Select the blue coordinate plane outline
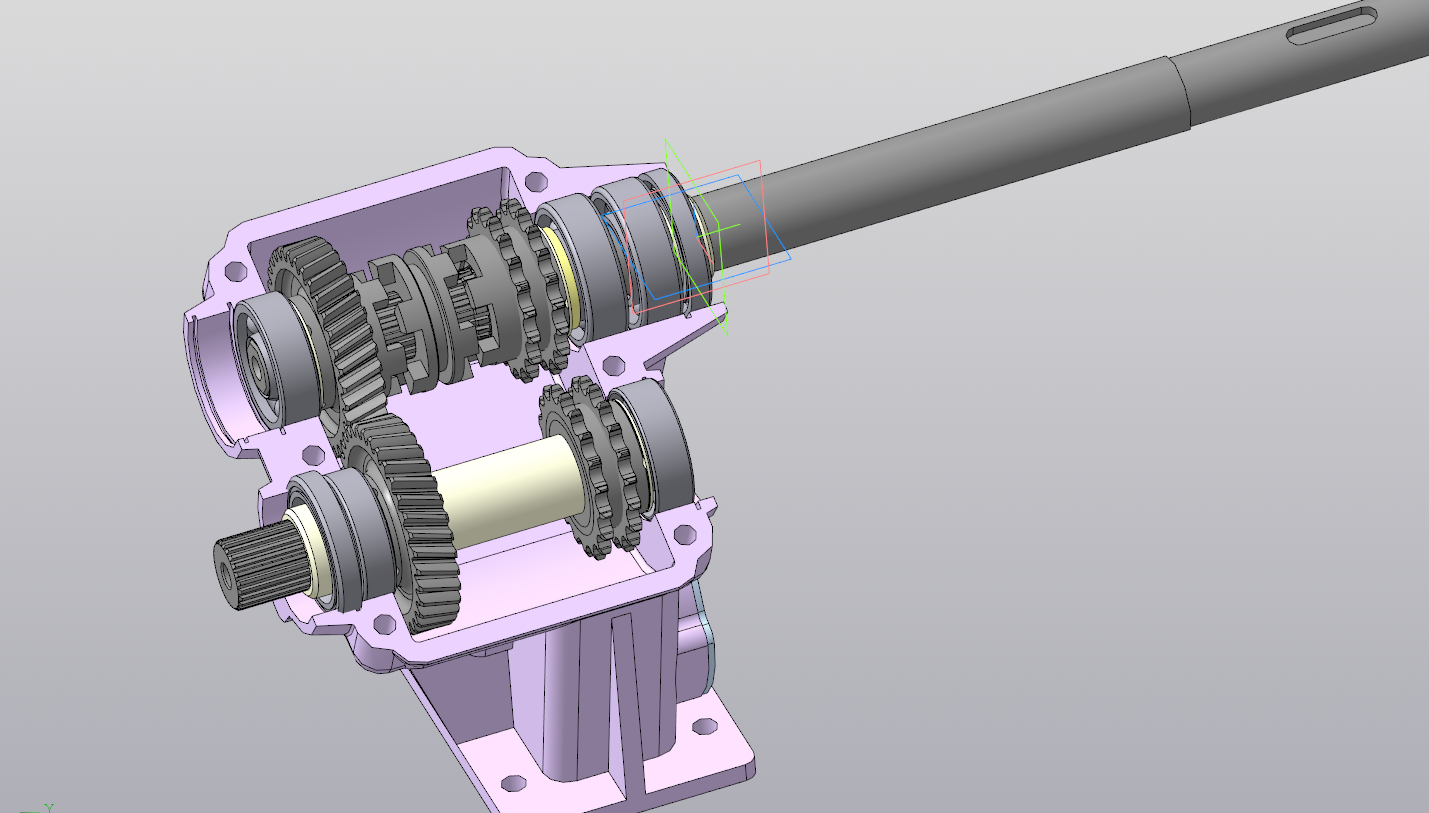The width and height of the screenshot is (1429, 813). (697, 238)
